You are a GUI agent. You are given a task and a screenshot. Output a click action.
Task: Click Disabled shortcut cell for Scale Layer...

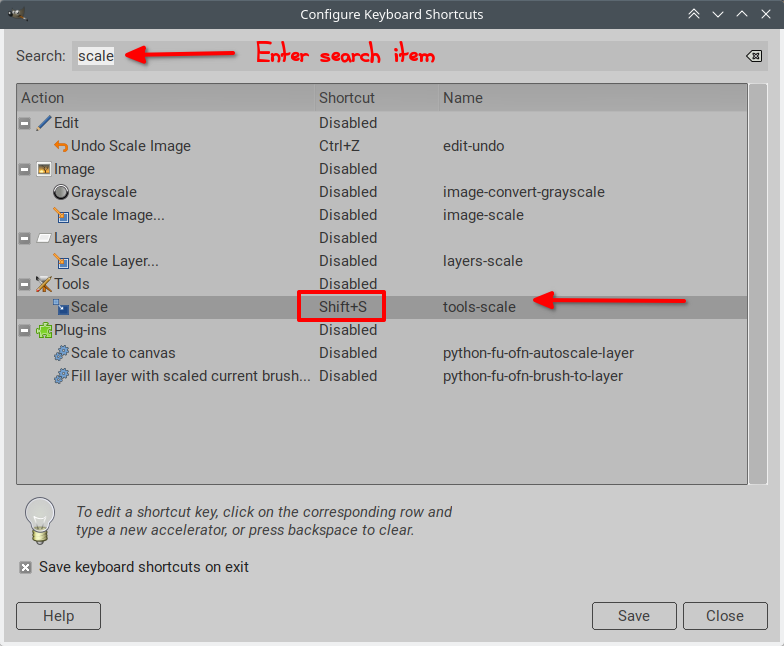[348, 261]
